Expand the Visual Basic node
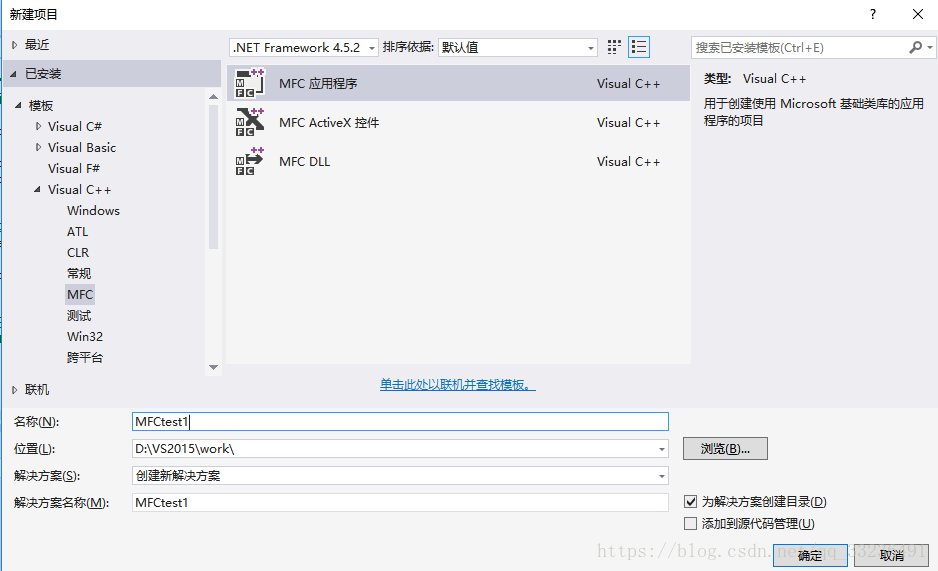 pos(38,147)
